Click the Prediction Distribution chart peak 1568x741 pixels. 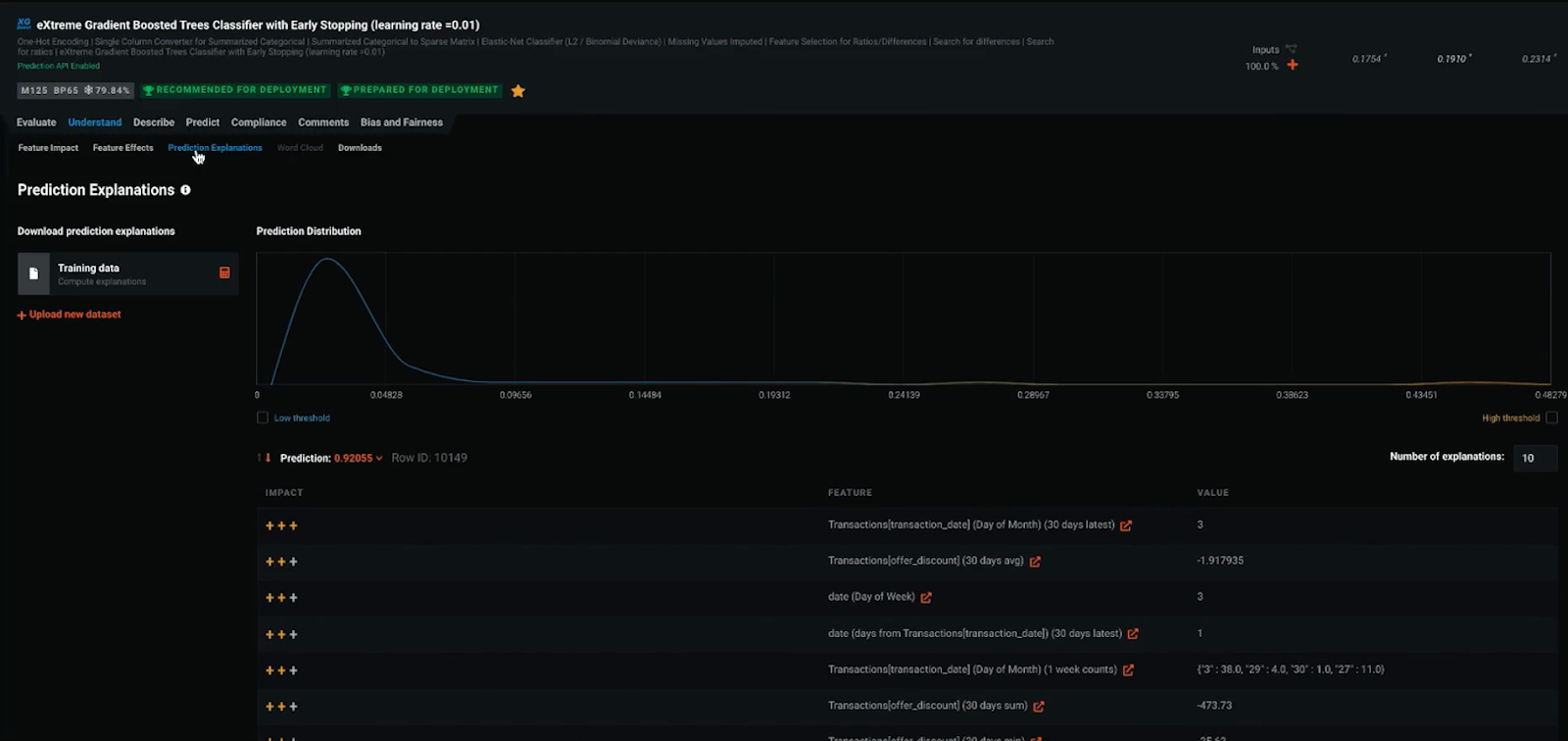click(328, 260)
